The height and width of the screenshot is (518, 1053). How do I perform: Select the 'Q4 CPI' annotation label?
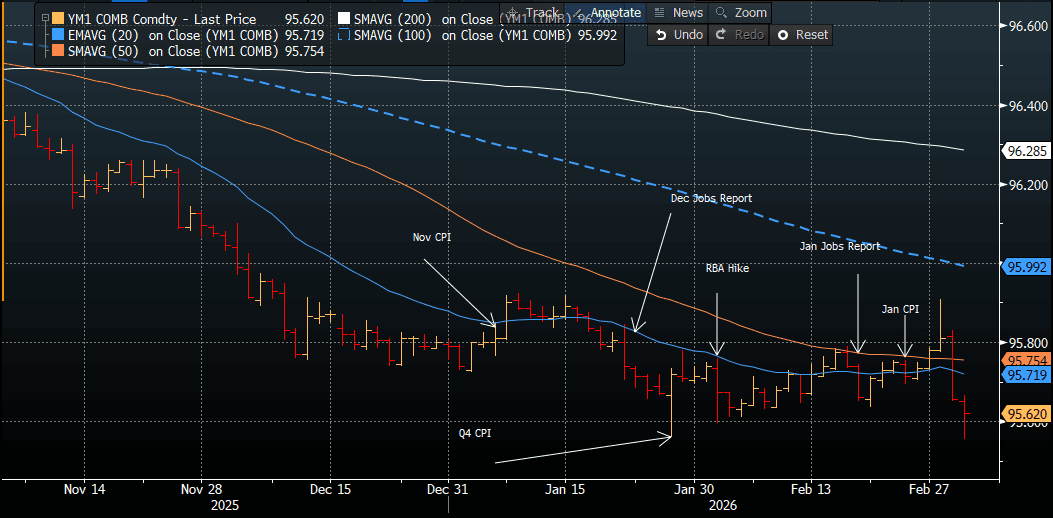coord(474,433)
